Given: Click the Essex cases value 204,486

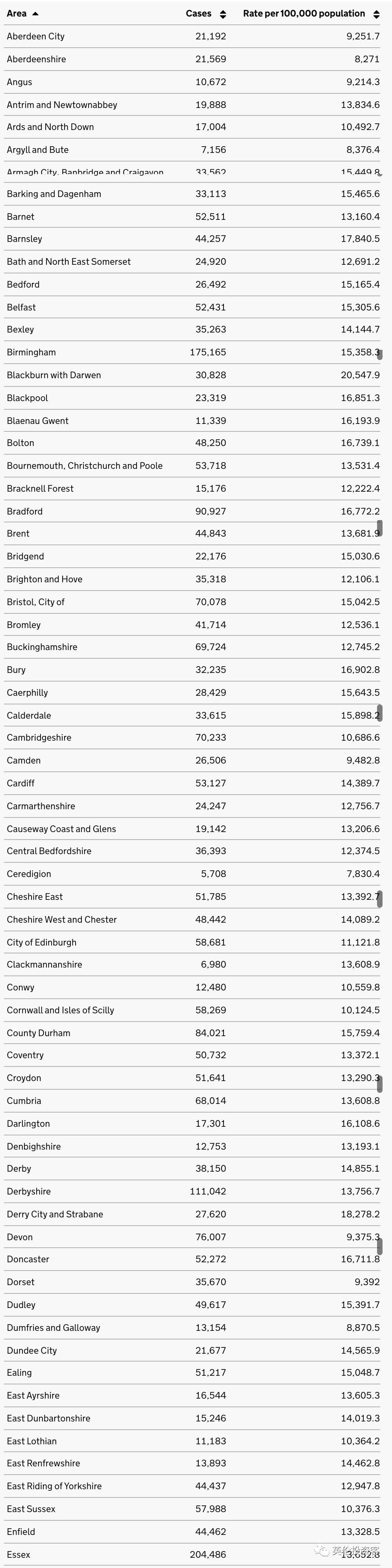Looking at the screenshot, I should 208,1554.
